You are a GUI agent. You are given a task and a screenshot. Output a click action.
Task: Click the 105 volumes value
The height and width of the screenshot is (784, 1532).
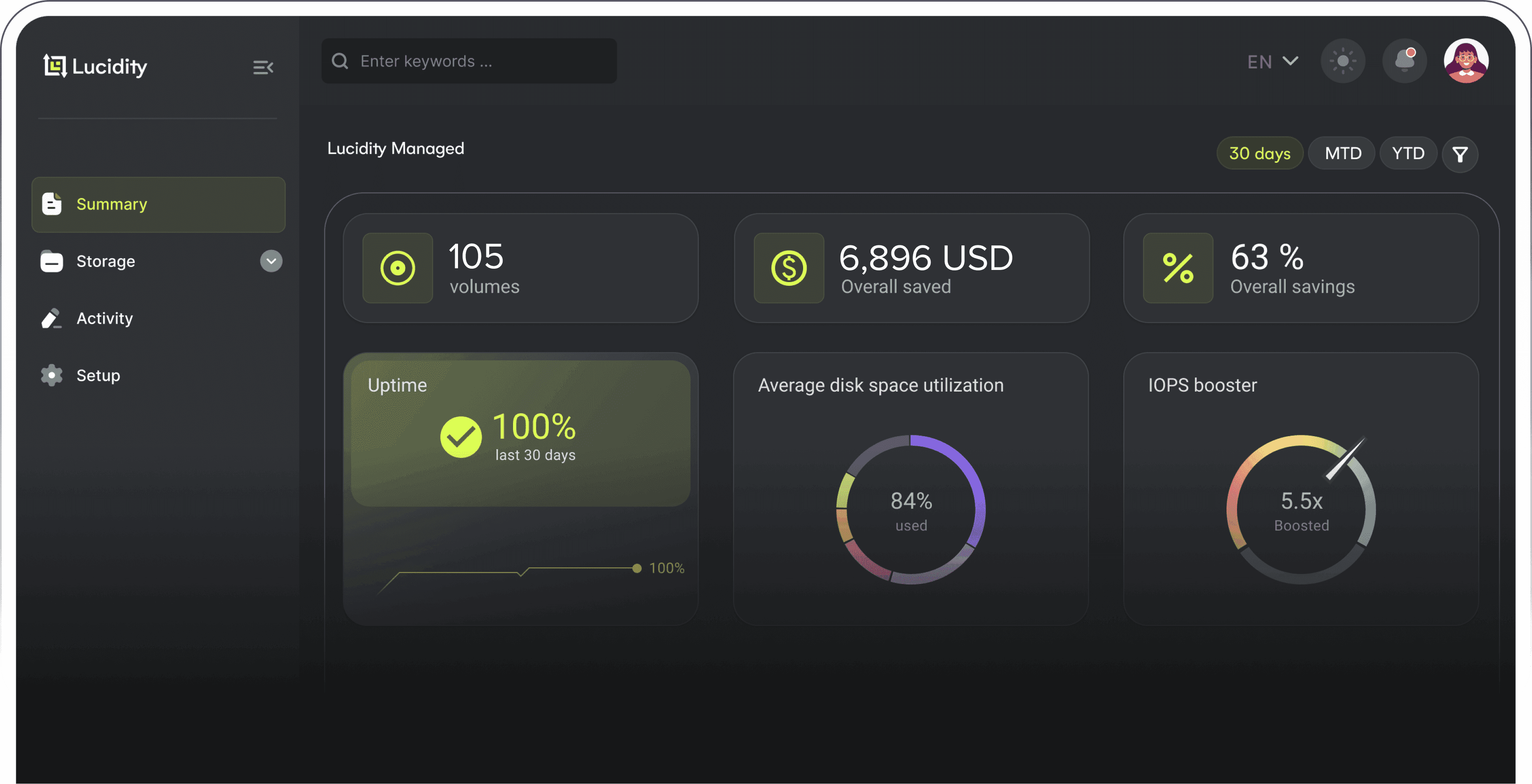point(476,256)
